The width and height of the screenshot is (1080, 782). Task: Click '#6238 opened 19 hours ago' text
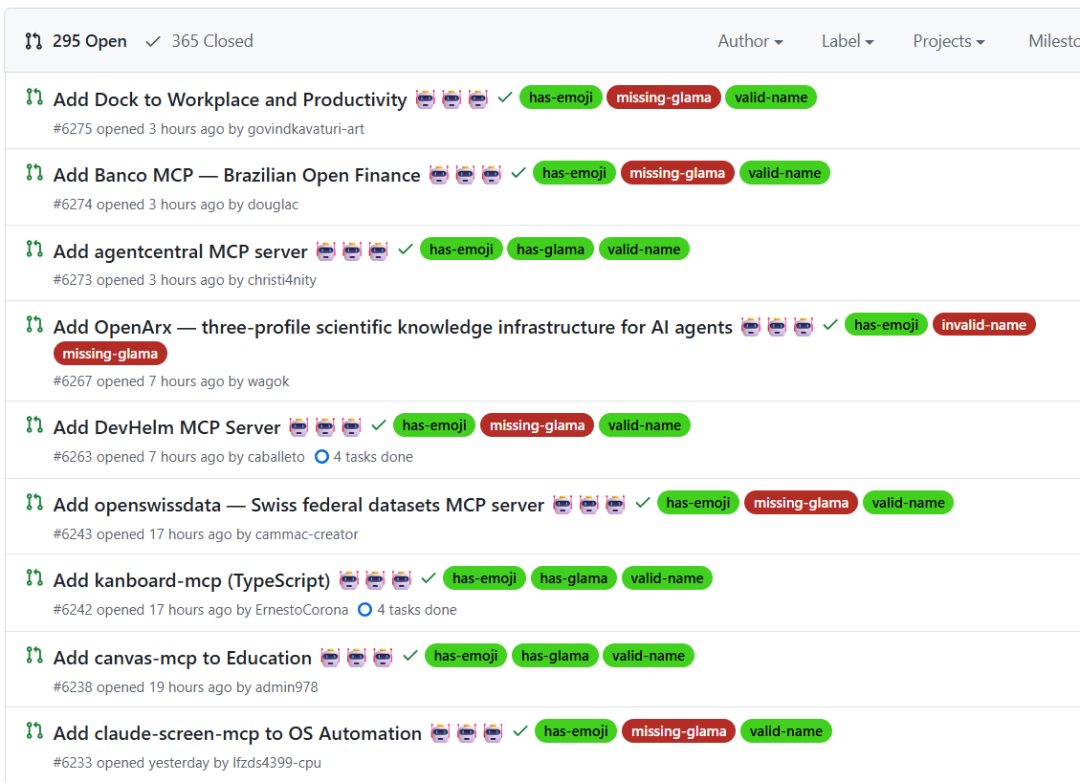point(143,687)
